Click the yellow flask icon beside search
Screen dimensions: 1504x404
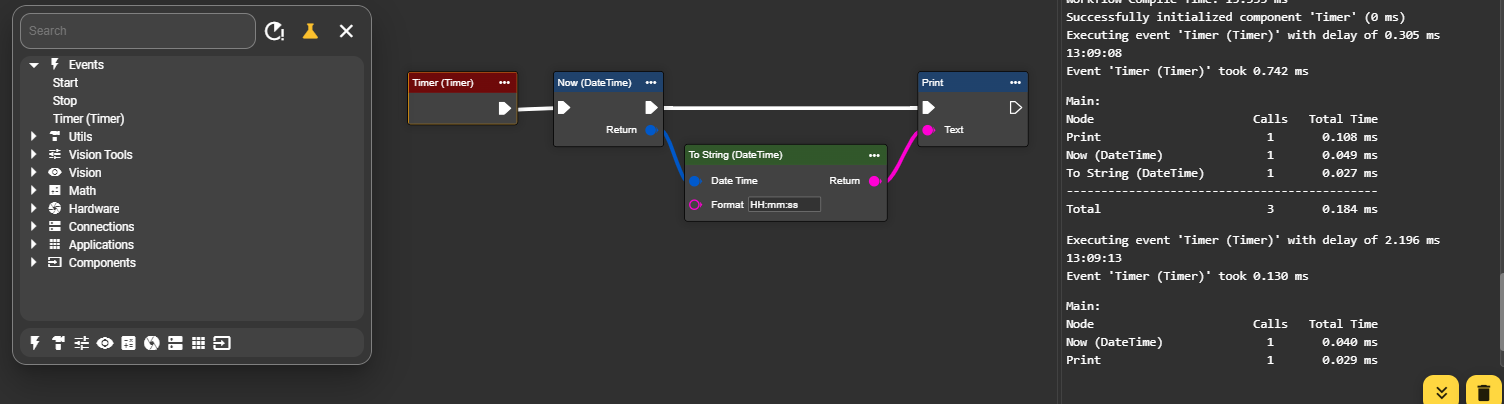[x=310, y=31]
